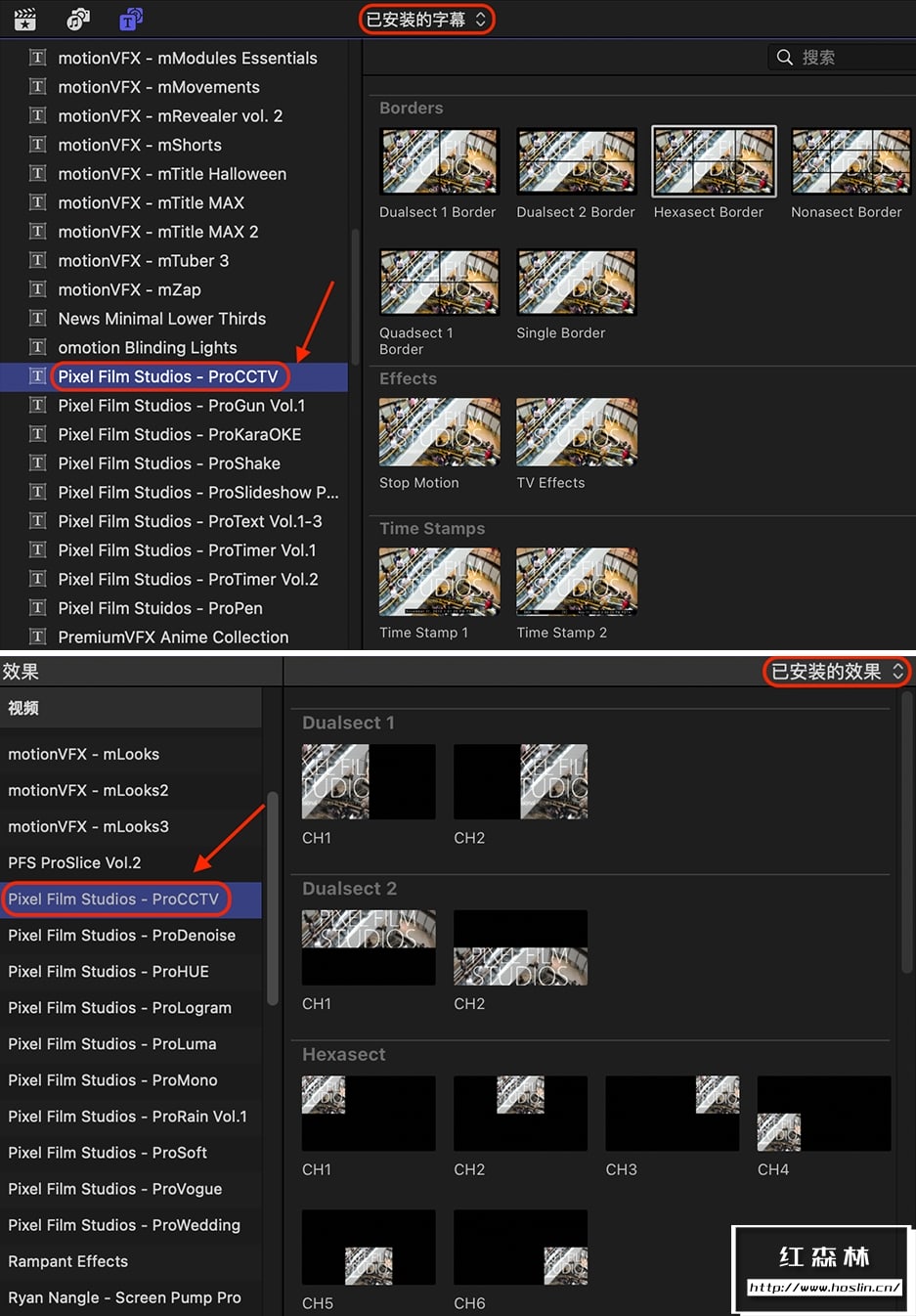
Task: Select Hexasect CH1 effect thumbnail
Action: (369, 1114)
